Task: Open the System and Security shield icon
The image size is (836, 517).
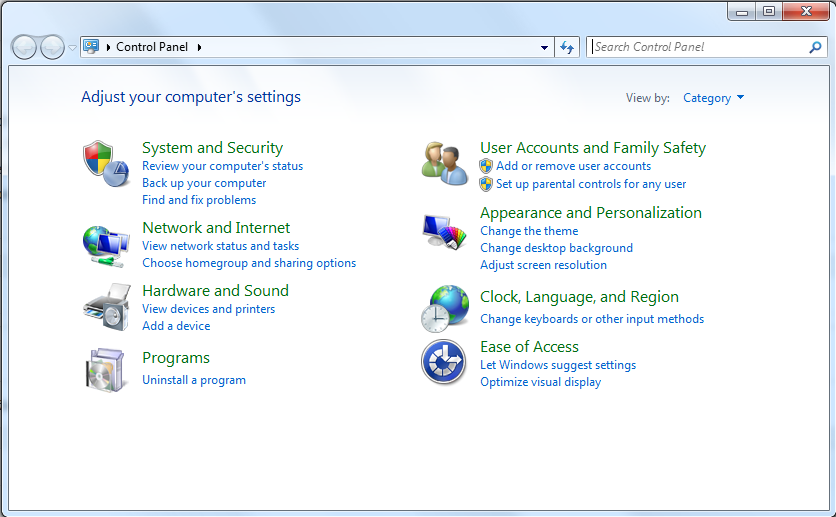Action: [106, 164]
